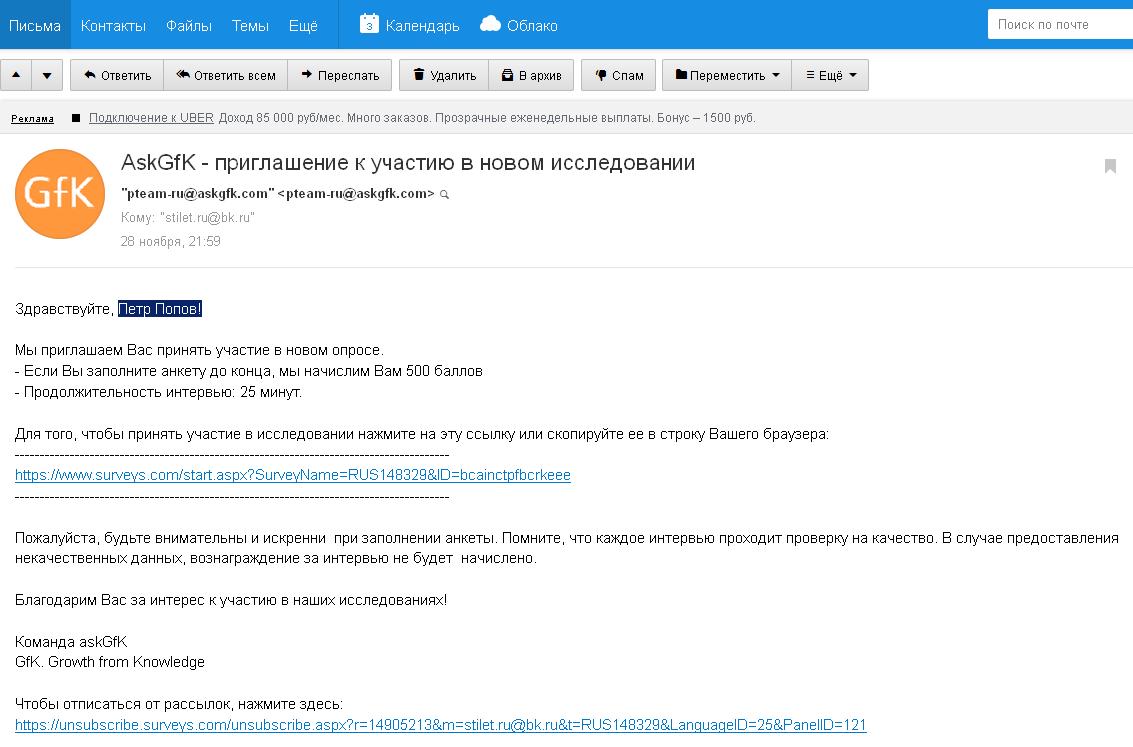This screenshot has width=1133, height=747.
Task: Open the Подключение к UBER ad link
Action: pos(151,118)
